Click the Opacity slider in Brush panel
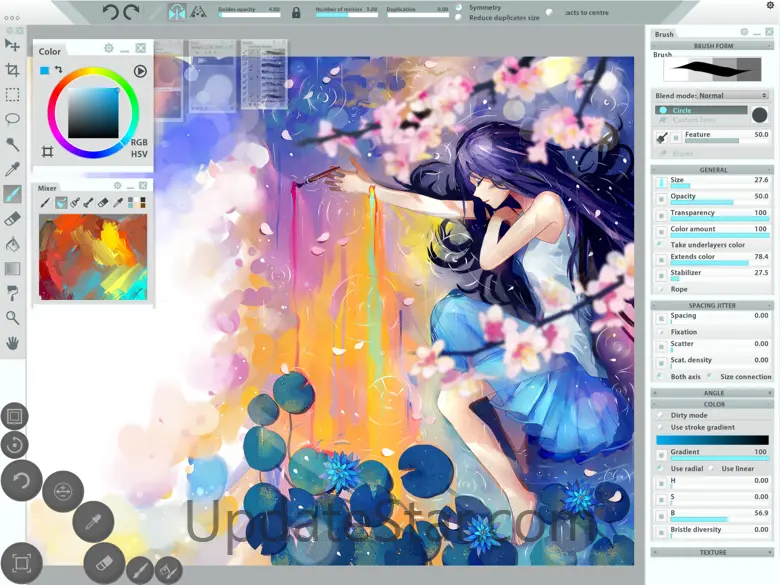 709,201
